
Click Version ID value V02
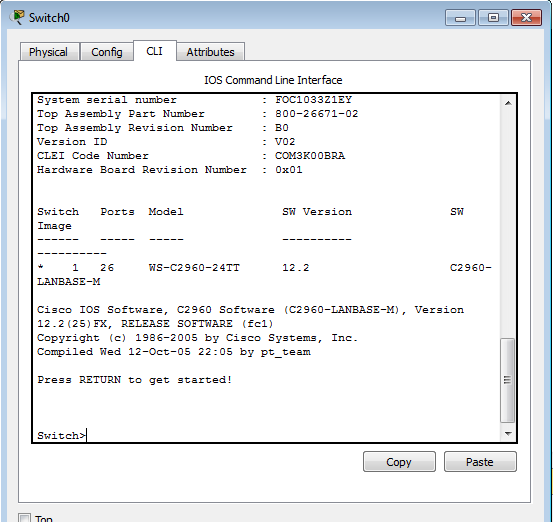pos(285,142)
